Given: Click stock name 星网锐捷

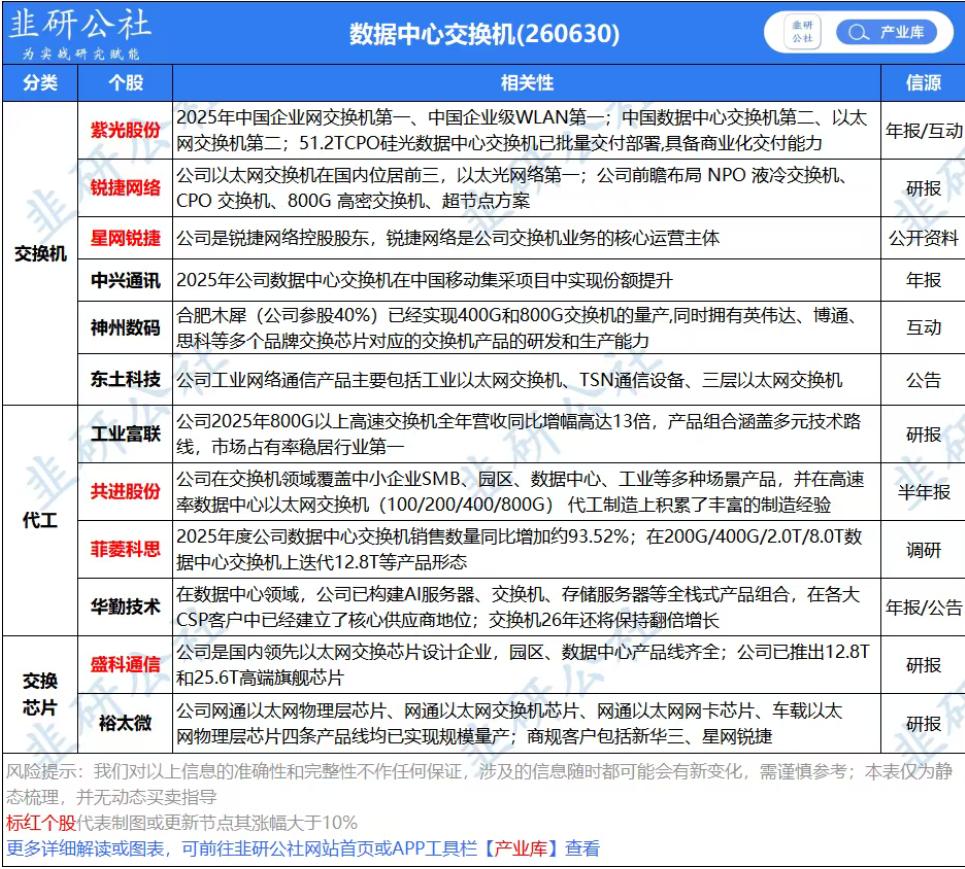Looking at the screenshot, I should click(x=125, y=238).
